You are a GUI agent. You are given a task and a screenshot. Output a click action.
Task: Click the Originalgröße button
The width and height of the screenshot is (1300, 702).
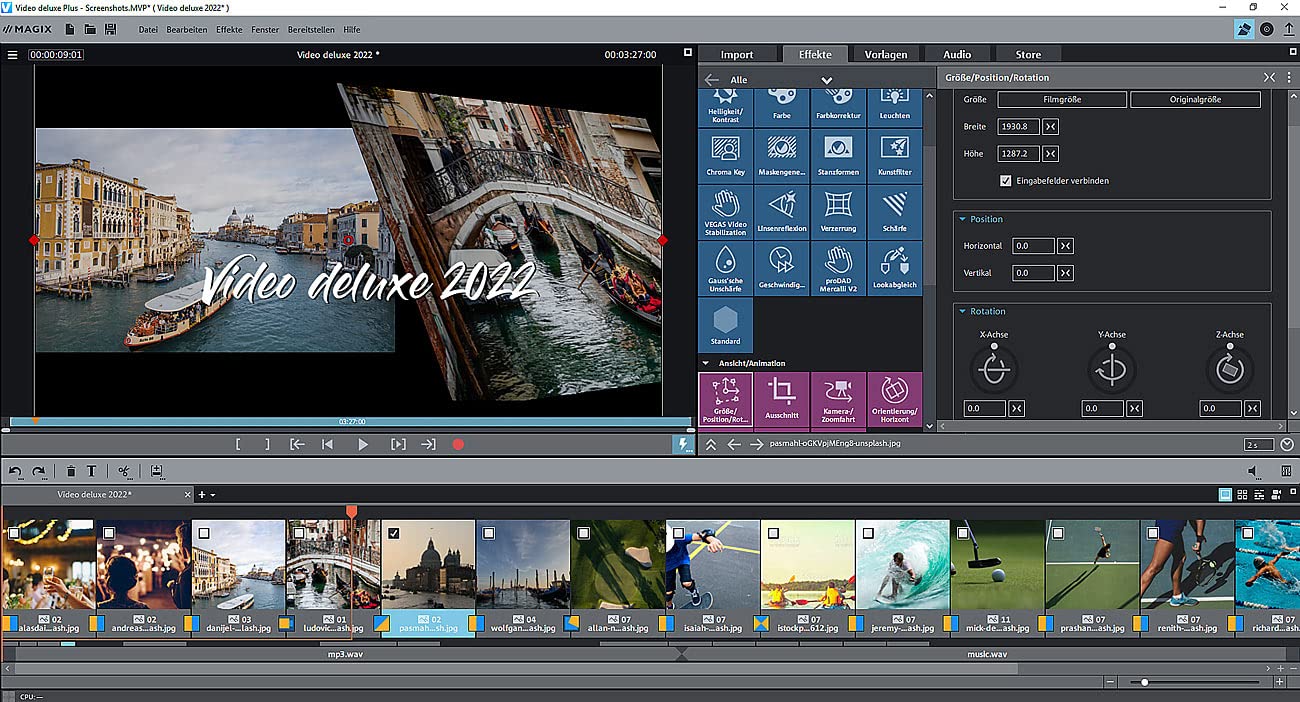1195,99
